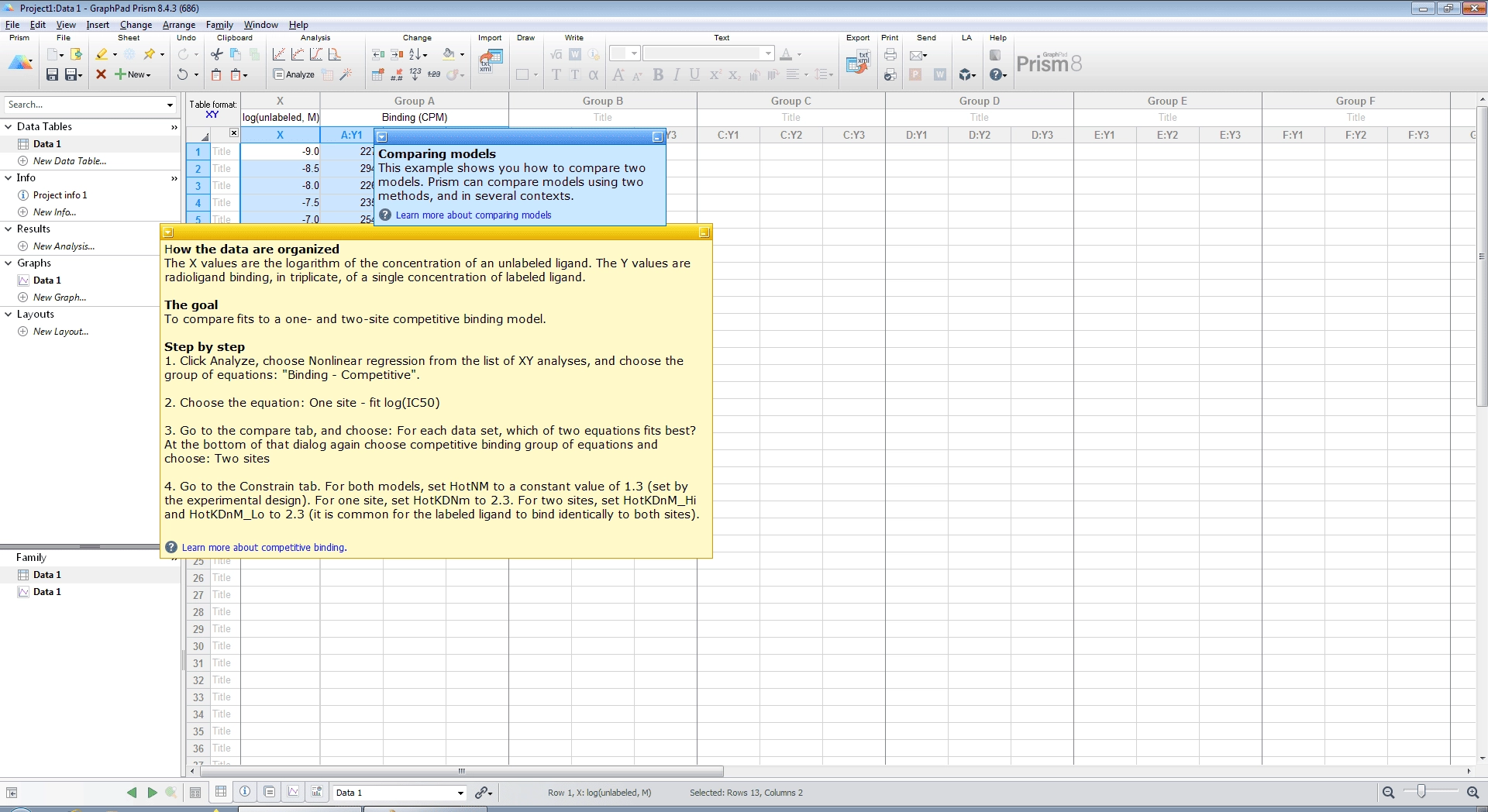Click the horizontal scrollbar below the table
1488x812 pixels.
click(x=462, y=771)
